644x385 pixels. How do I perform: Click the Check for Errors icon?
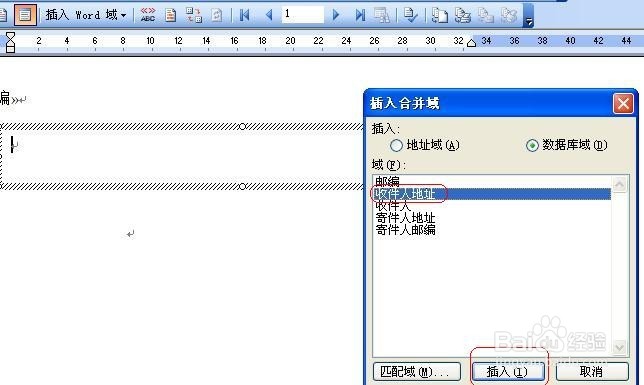[x=410, y=15]
